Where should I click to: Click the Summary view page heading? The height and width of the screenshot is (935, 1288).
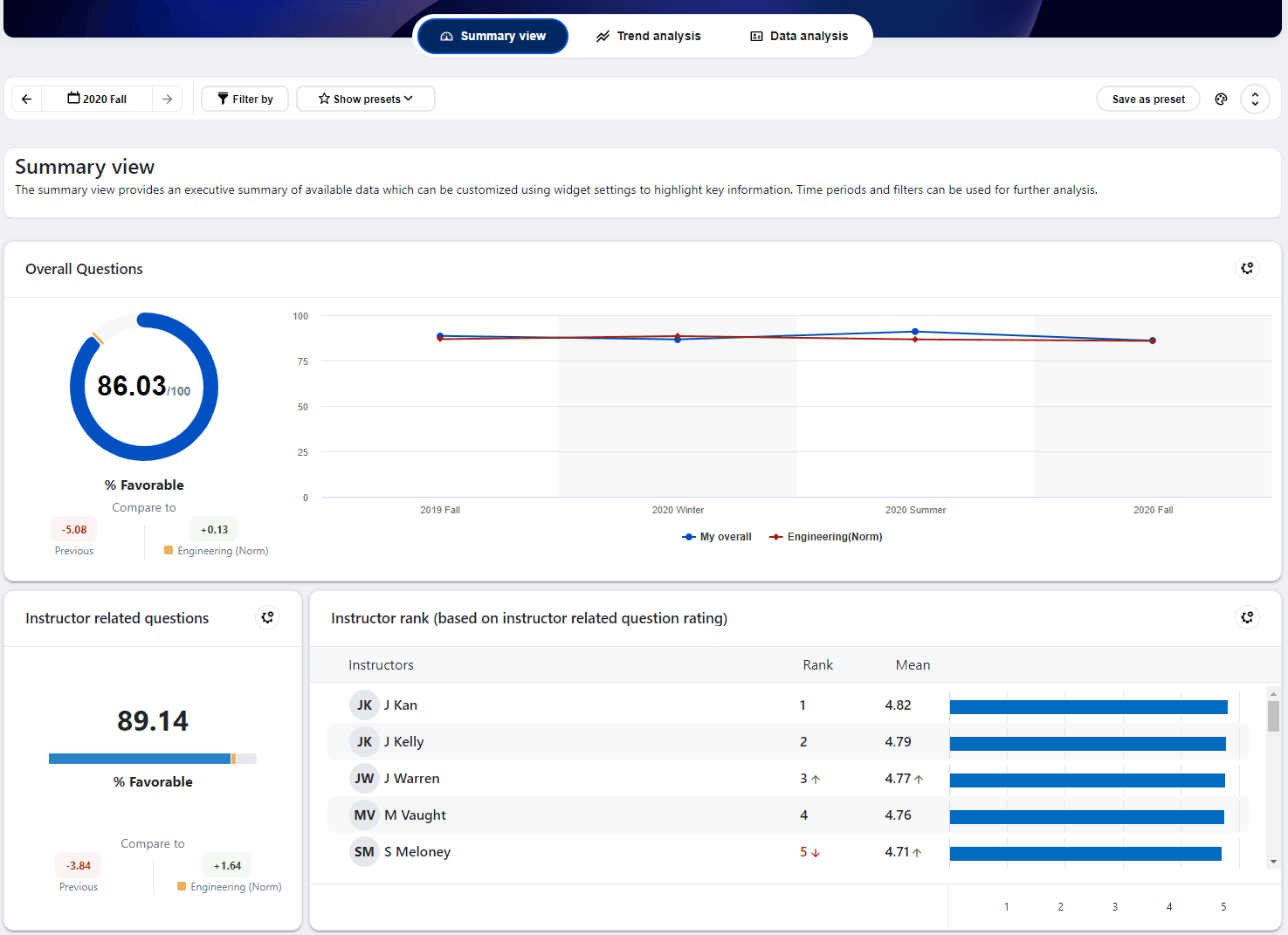85,167
